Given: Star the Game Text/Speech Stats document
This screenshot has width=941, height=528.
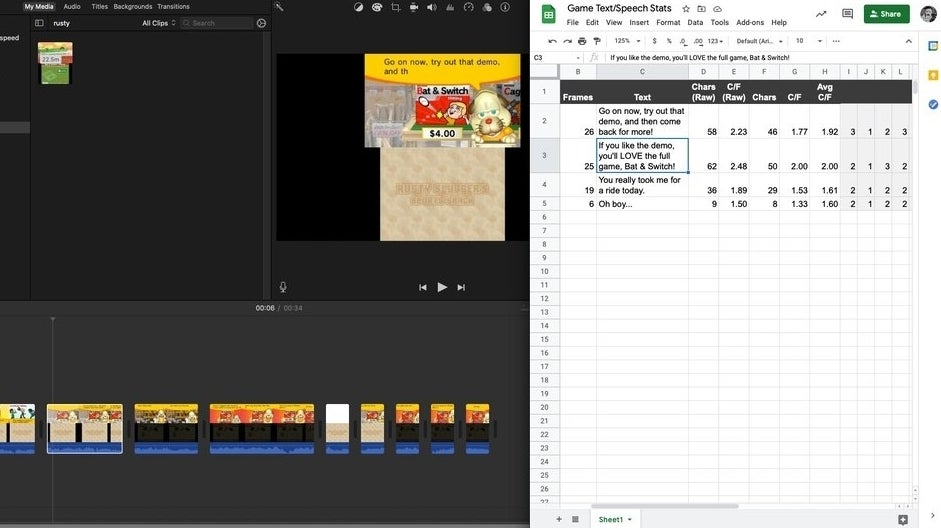Looking at the screenshot, I should click(689, 9).
